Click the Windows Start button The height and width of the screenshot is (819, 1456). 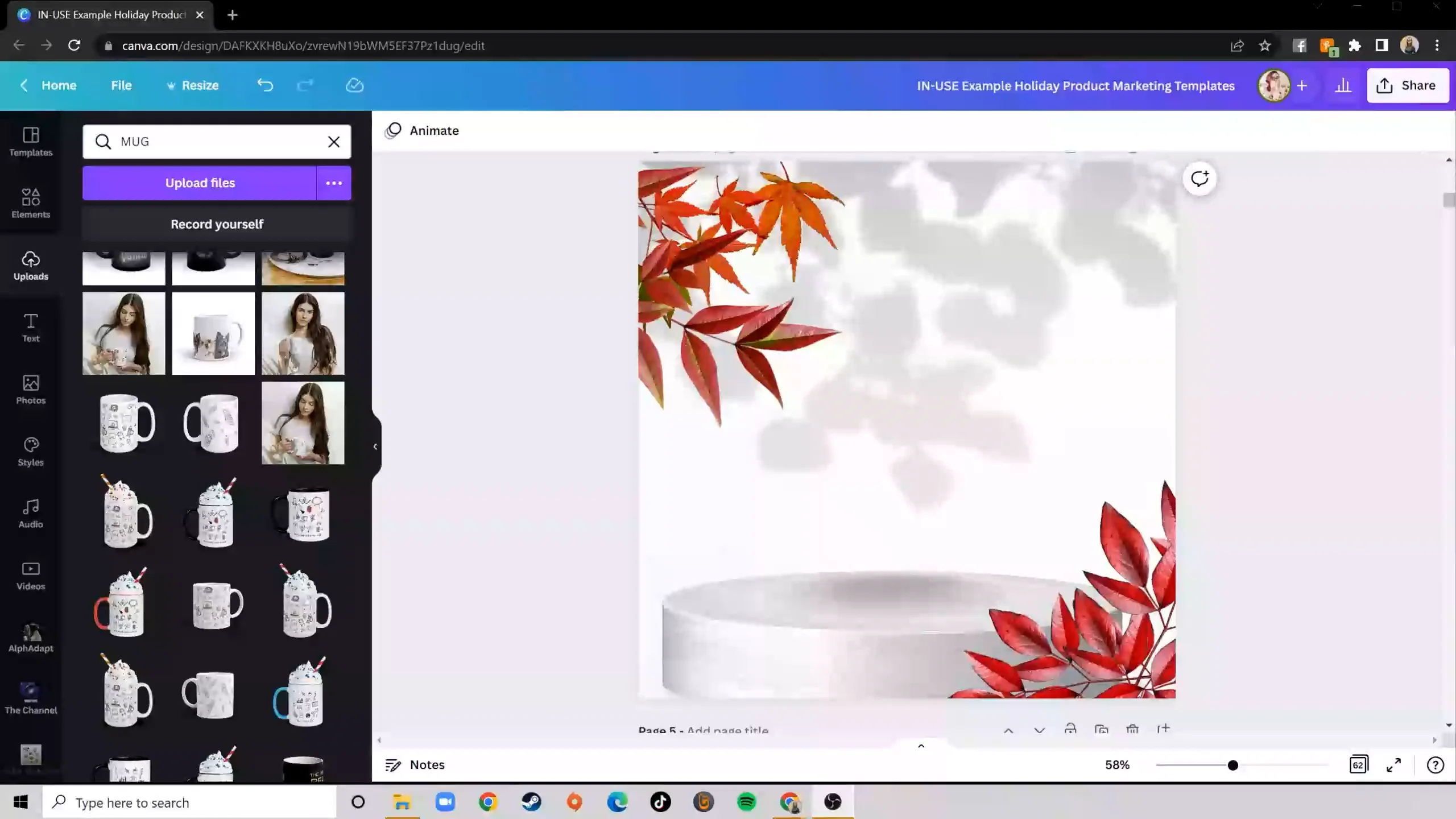pyautogui.click(x=21, y=802)
